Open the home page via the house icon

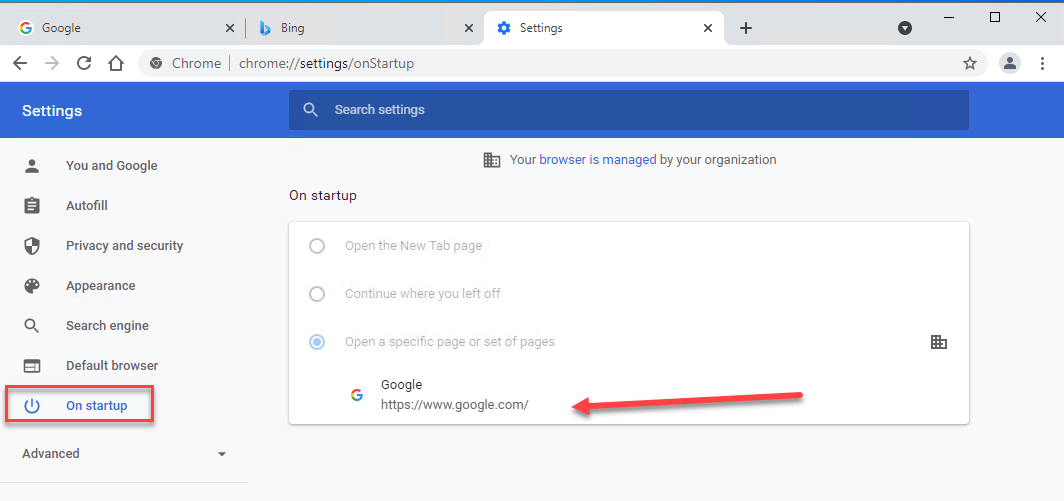tap(116, 64)
